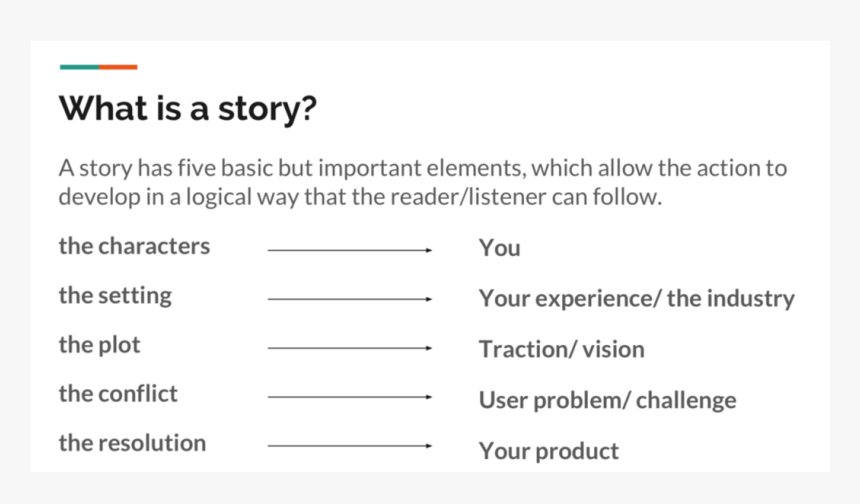
Task: Click the arrow beside "the plot"
Action: click(350, 348)
